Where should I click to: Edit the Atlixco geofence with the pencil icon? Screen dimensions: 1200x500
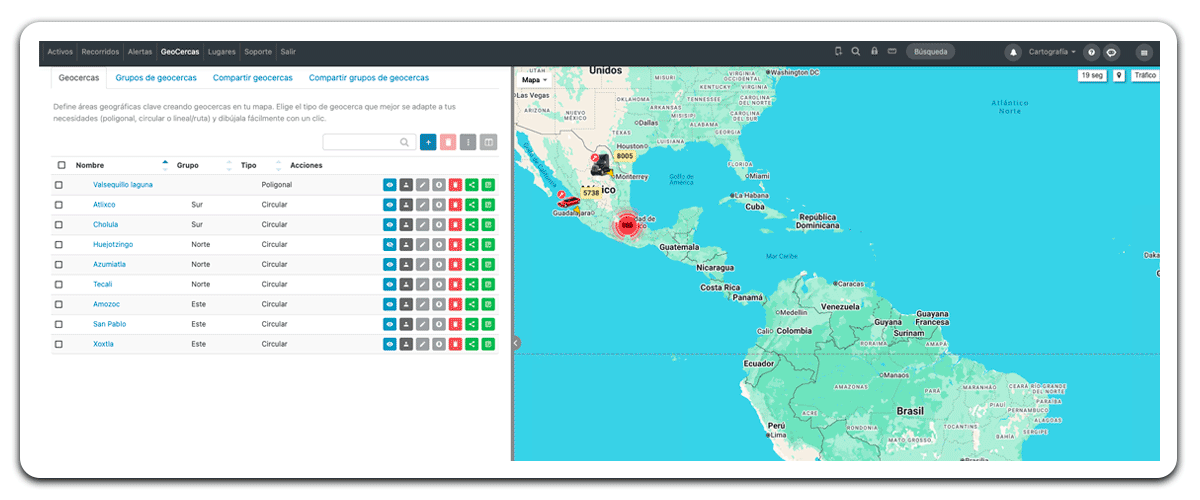coord(422,204)
